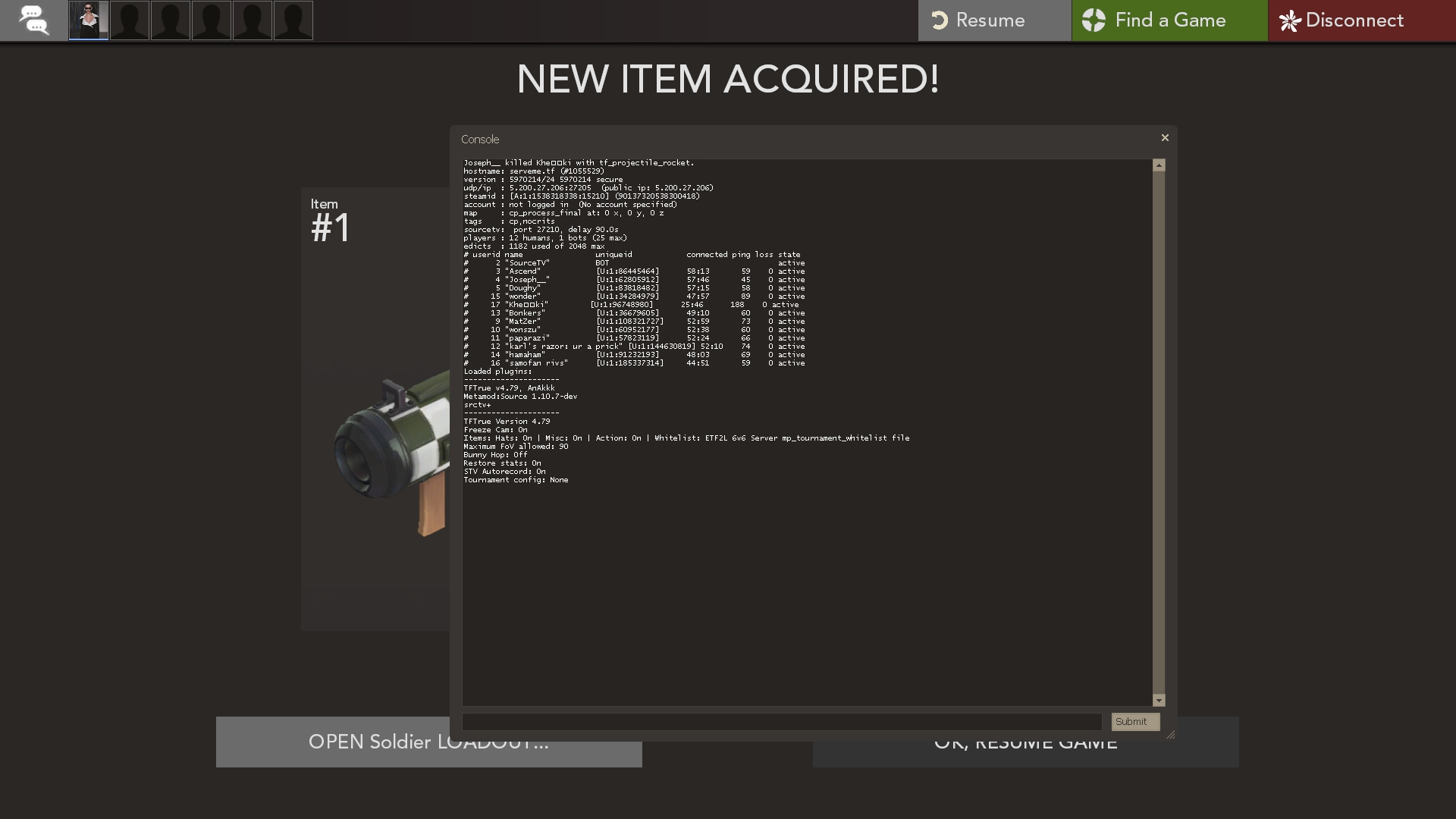This screenshot has height=819, width=1456.
Task: Click the Disconnect button
Action: 1362,20
